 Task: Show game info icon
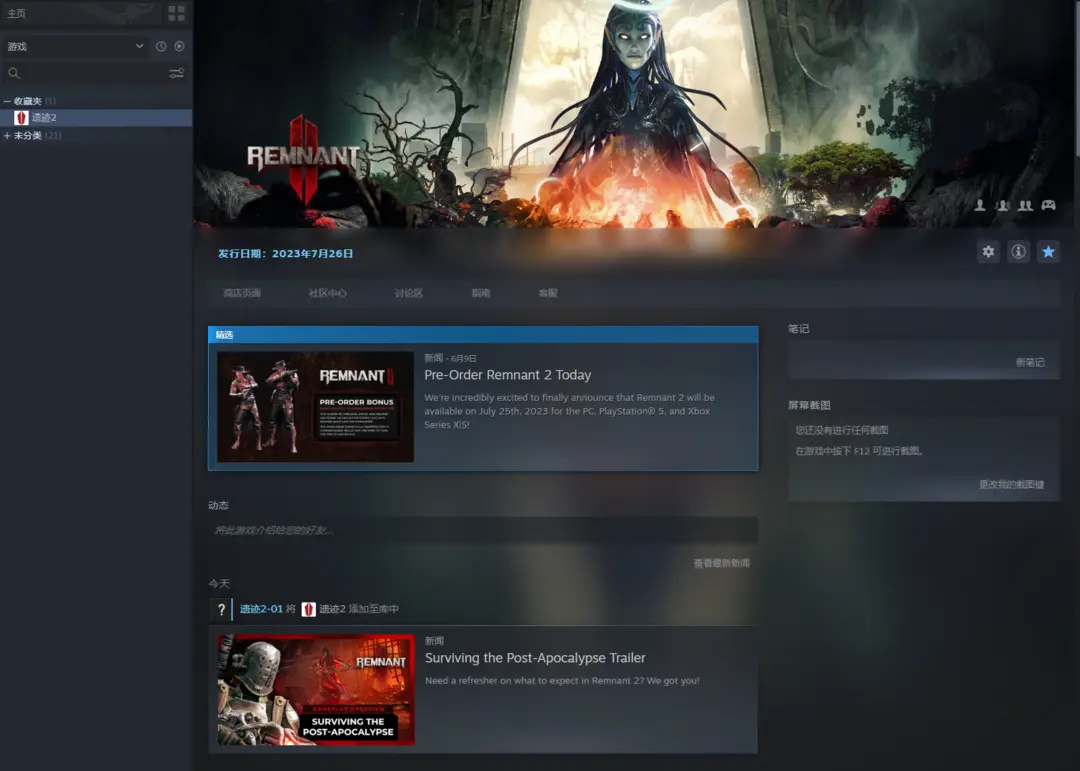(x=1018, y=251)
